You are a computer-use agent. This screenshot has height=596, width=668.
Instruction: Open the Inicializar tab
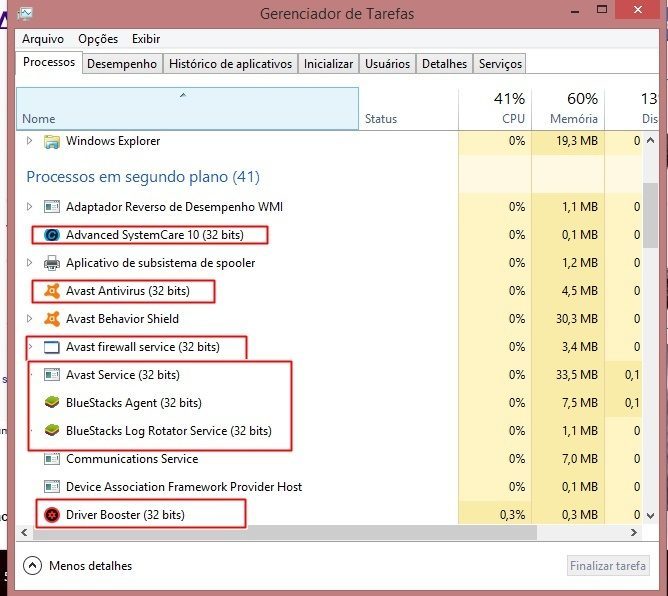[x=328, y=64]
